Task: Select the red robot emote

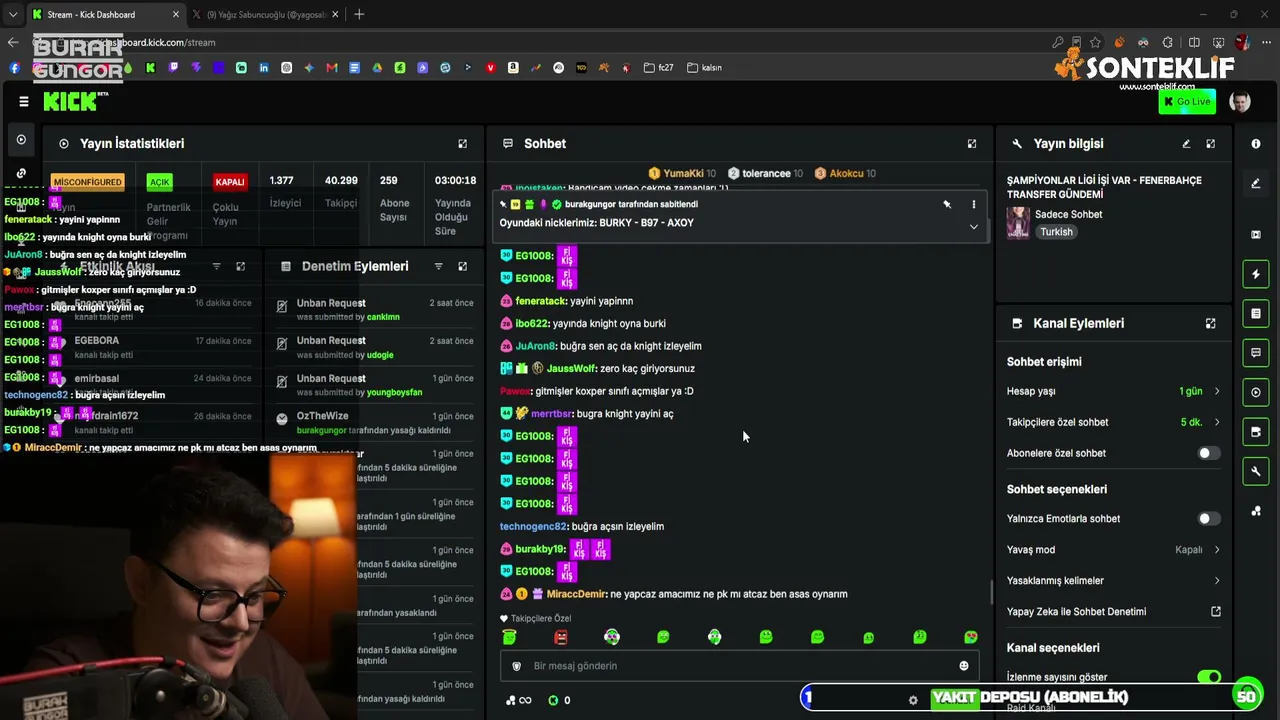Action: coord(561,637)
